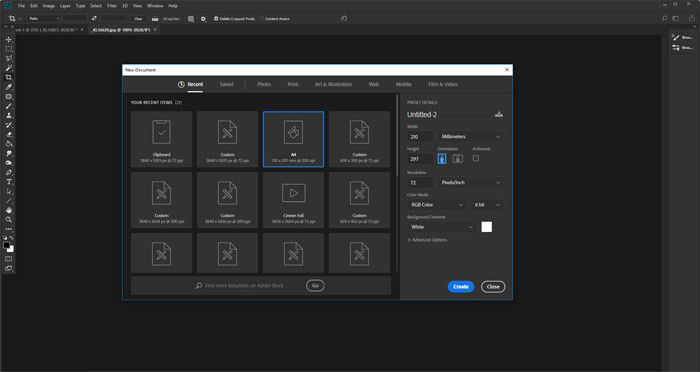
Task: Select the Magic Wand tool
Action: (8, 68)
